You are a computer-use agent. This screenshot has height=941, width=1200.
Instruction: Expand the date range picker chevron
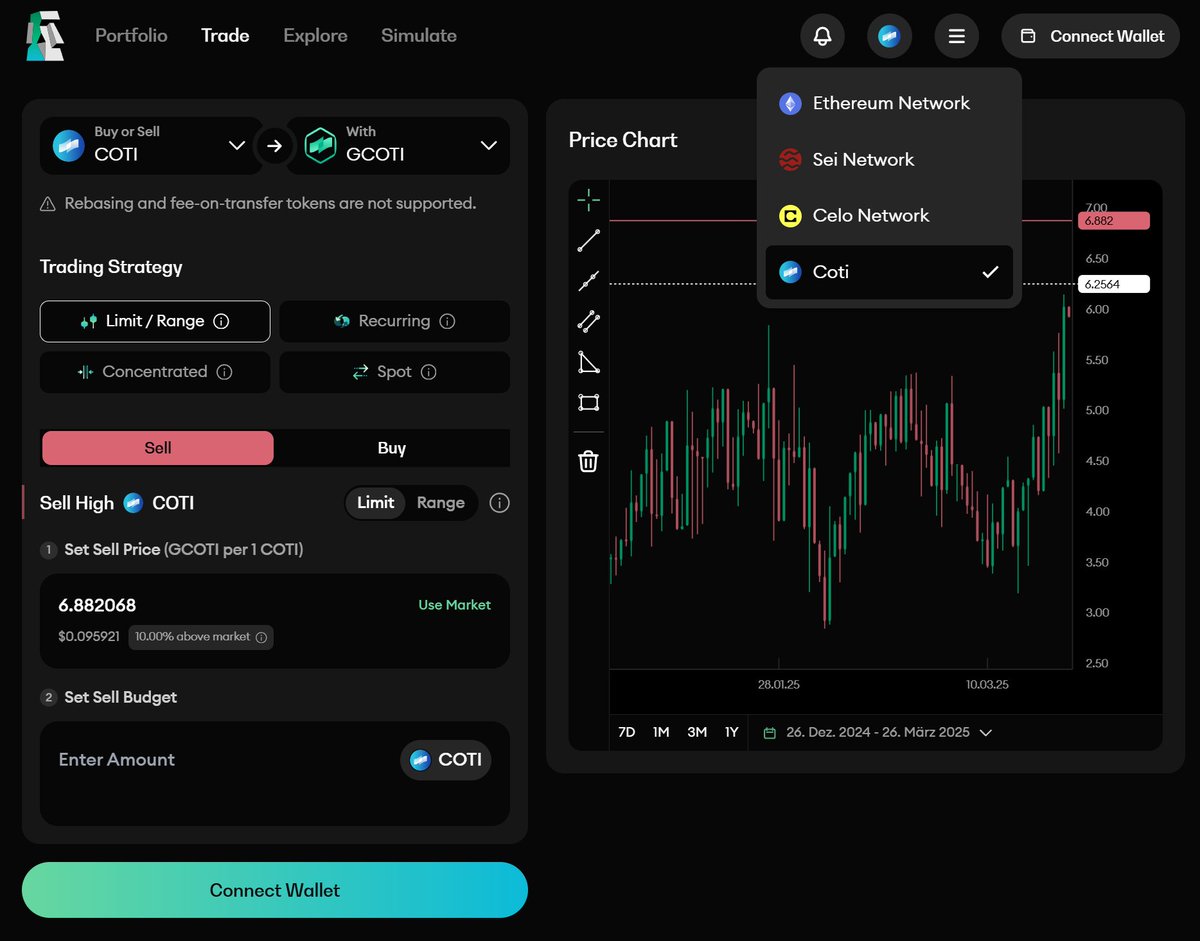(986, 733)
